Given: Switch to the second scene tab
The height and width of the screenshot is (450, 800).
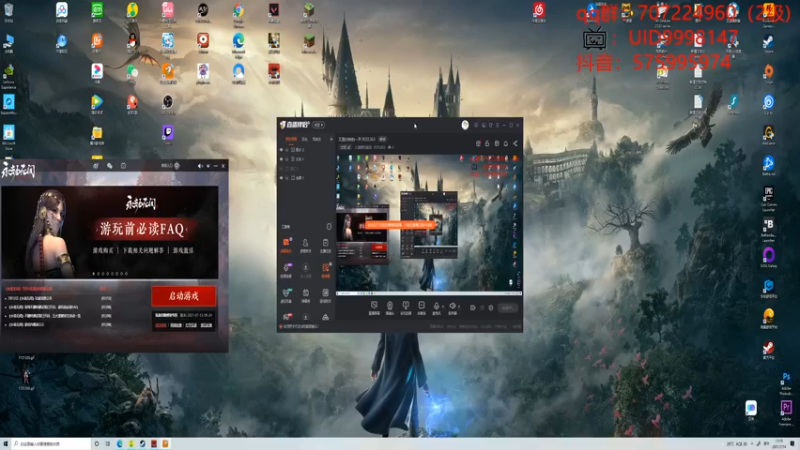Looking at the screenshot, I should click(305, 139).
